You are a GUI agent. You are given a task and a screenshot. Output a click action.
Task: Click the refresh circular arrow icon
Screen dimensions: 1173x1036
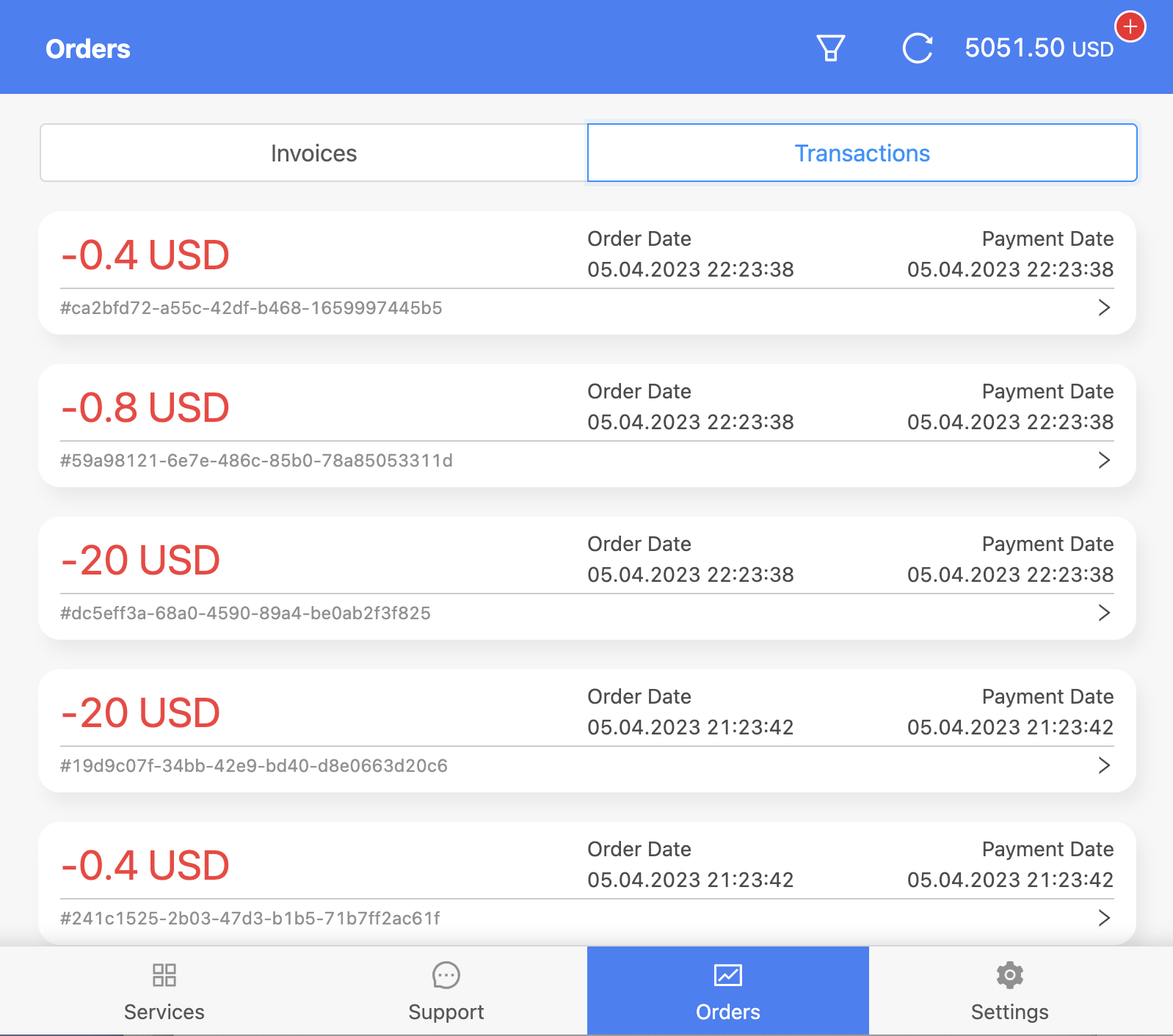click(x=918, y=48)
